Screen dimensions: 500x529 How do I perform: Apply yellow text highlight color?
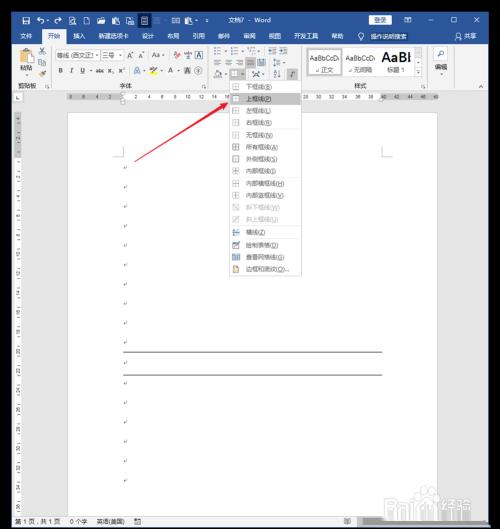[x=154, y=71]
